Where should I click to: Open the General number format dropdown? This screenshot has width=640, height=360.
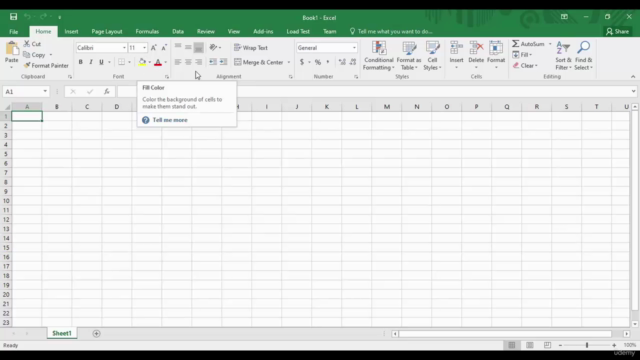coord(354,48)
